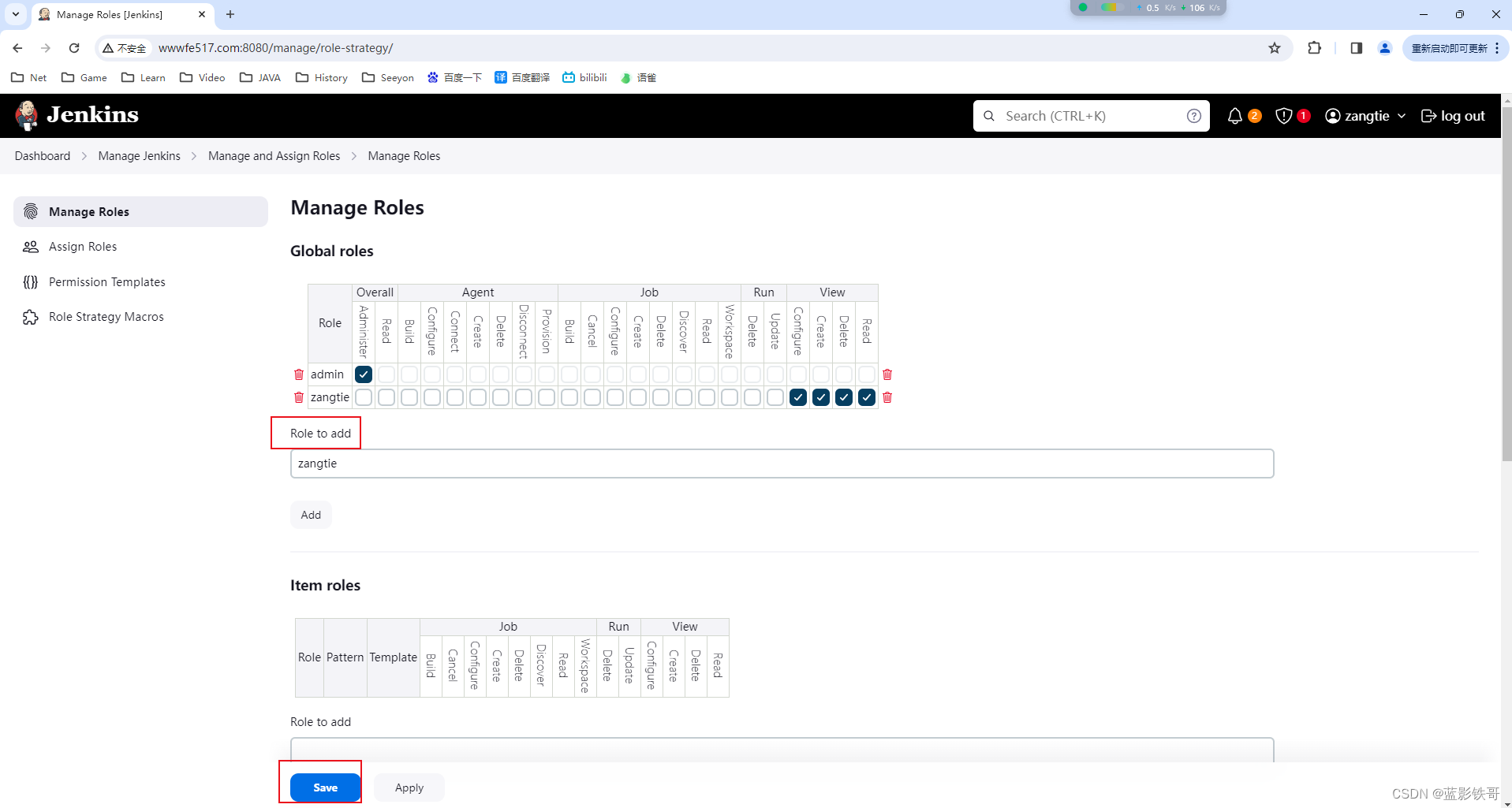
Task: Delete admin role using left trash icon
Action: [299, 374]
